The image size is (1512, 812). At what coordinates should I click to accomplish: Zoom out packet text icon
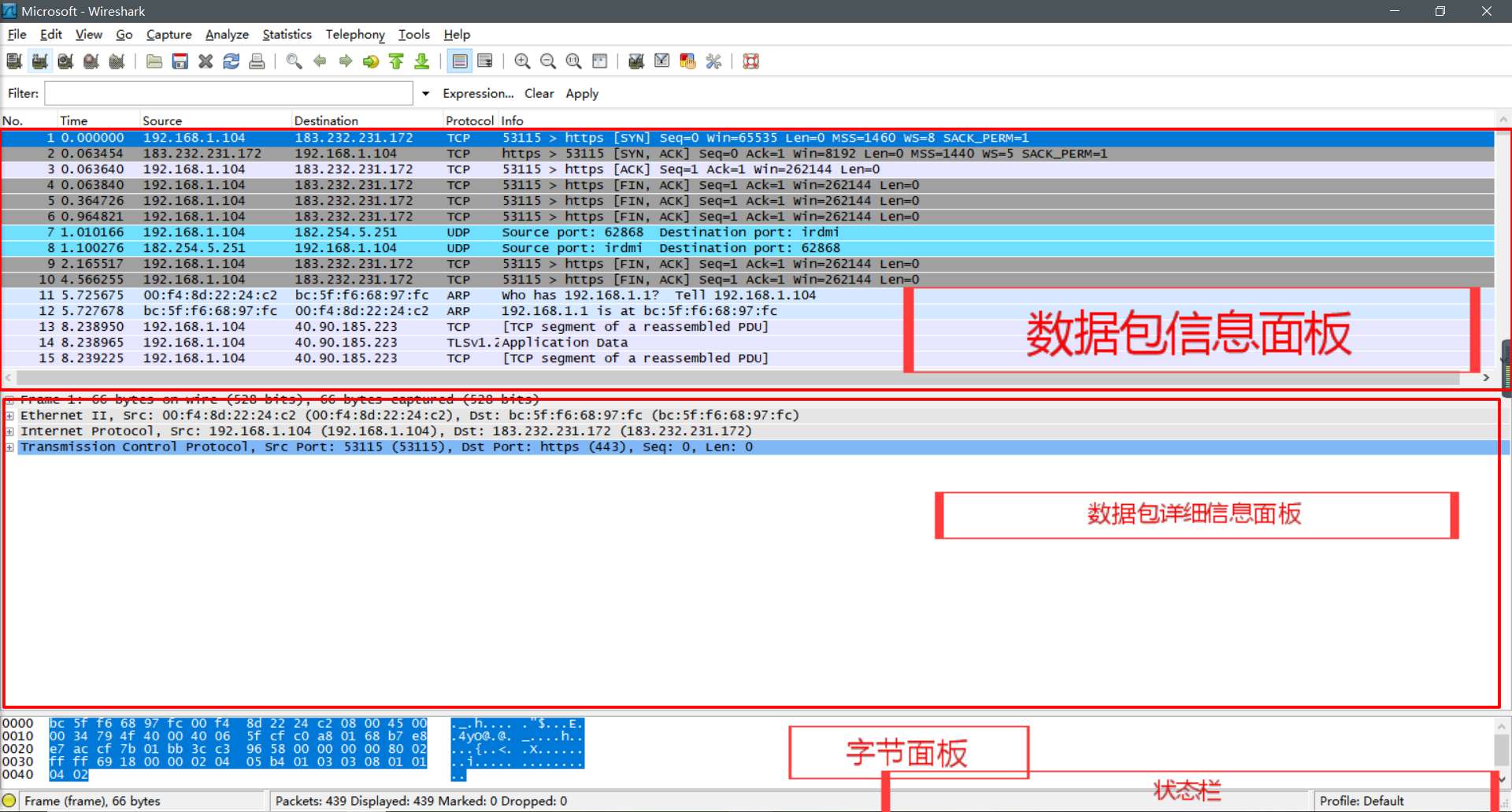pyautogui.click(x=548, y=61)
